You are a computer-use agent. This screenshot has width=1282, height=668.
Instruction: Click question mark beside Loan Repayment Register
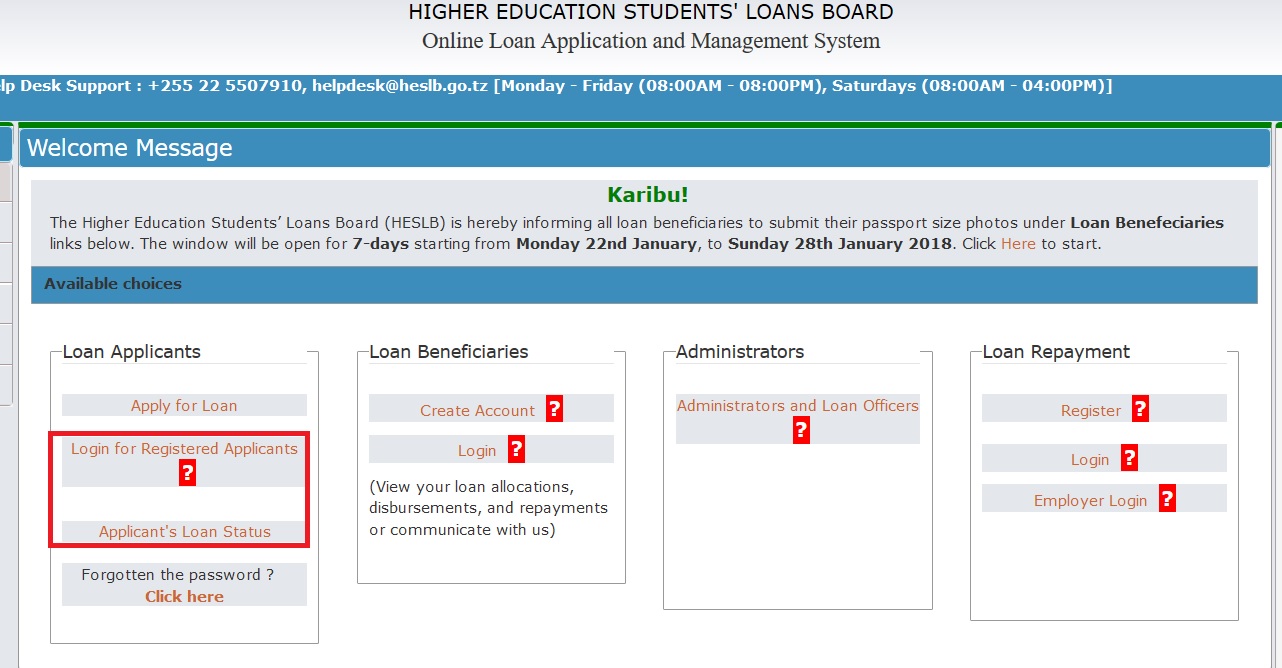pos(1140,409)
